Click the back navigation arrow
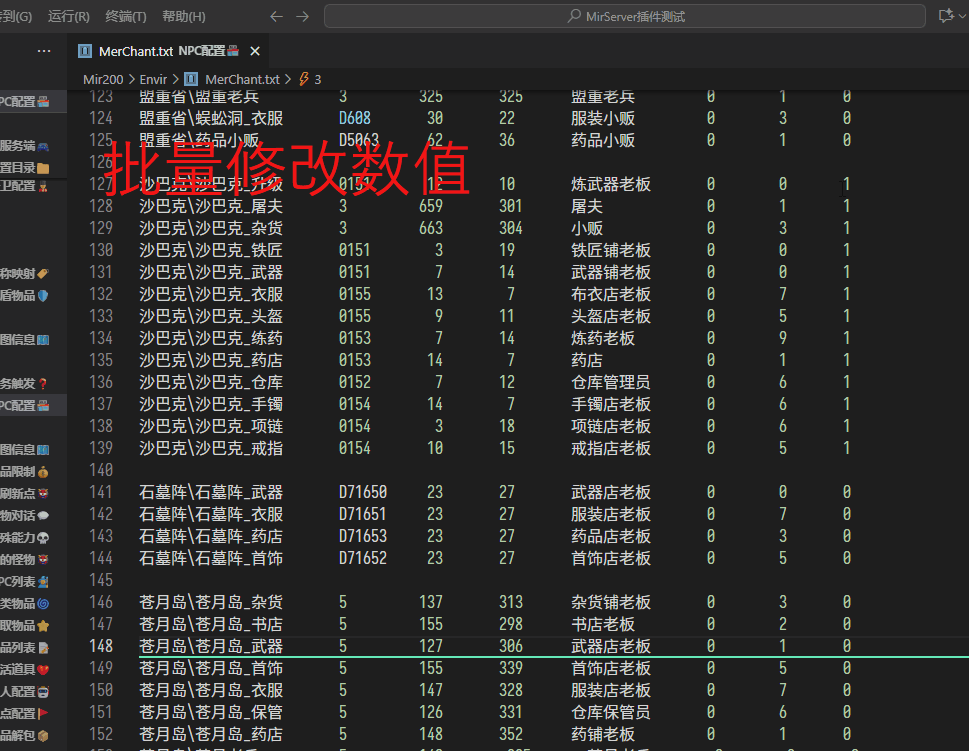This screenshot has height=751, width=969. (277, 16)
